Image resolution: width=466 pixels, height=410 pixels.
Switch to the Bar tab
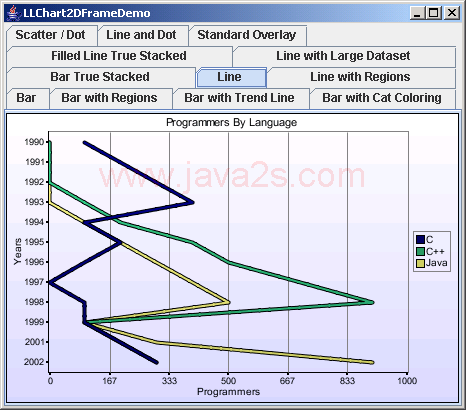27,98
